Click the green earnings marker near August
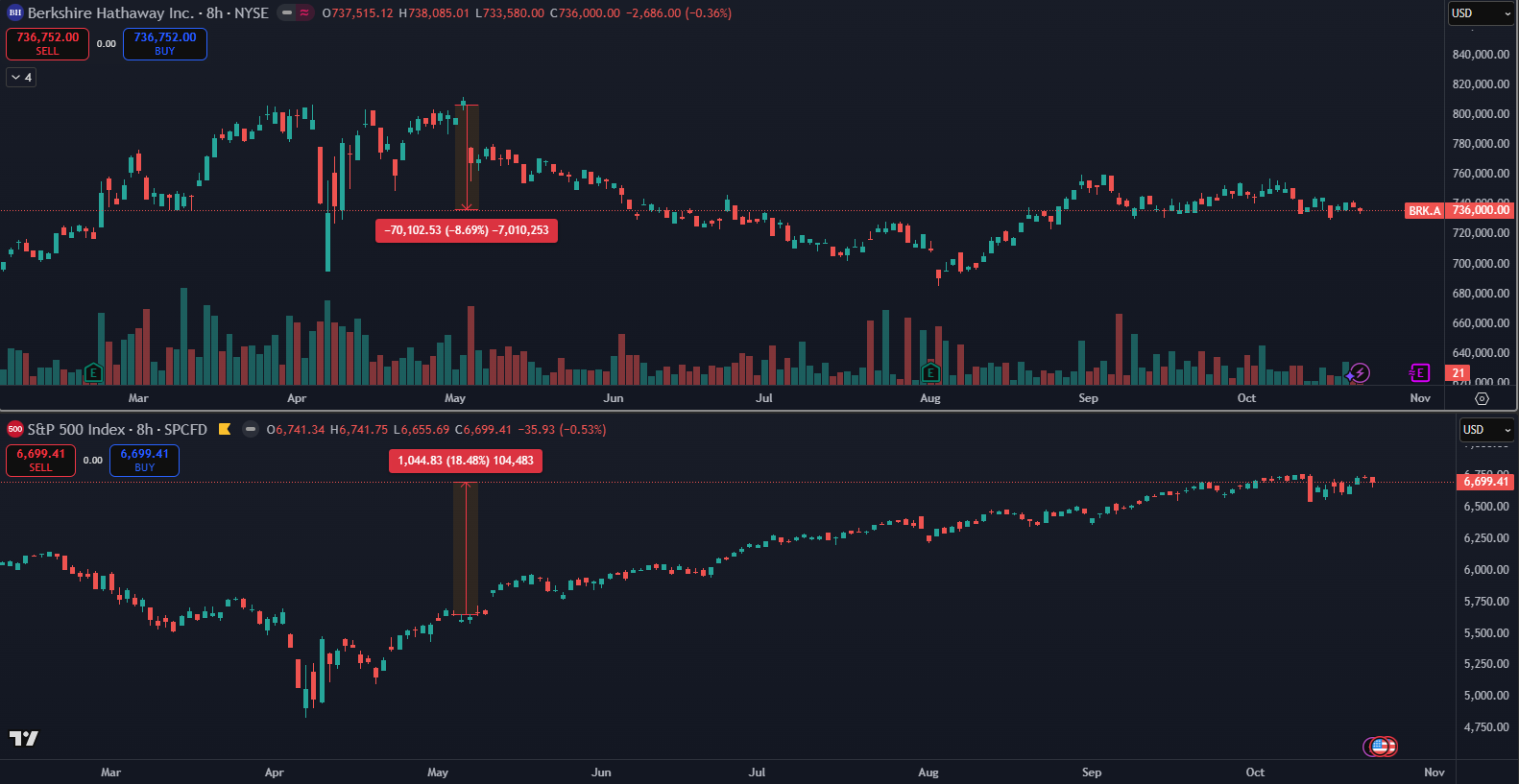 tap(929, 373)
